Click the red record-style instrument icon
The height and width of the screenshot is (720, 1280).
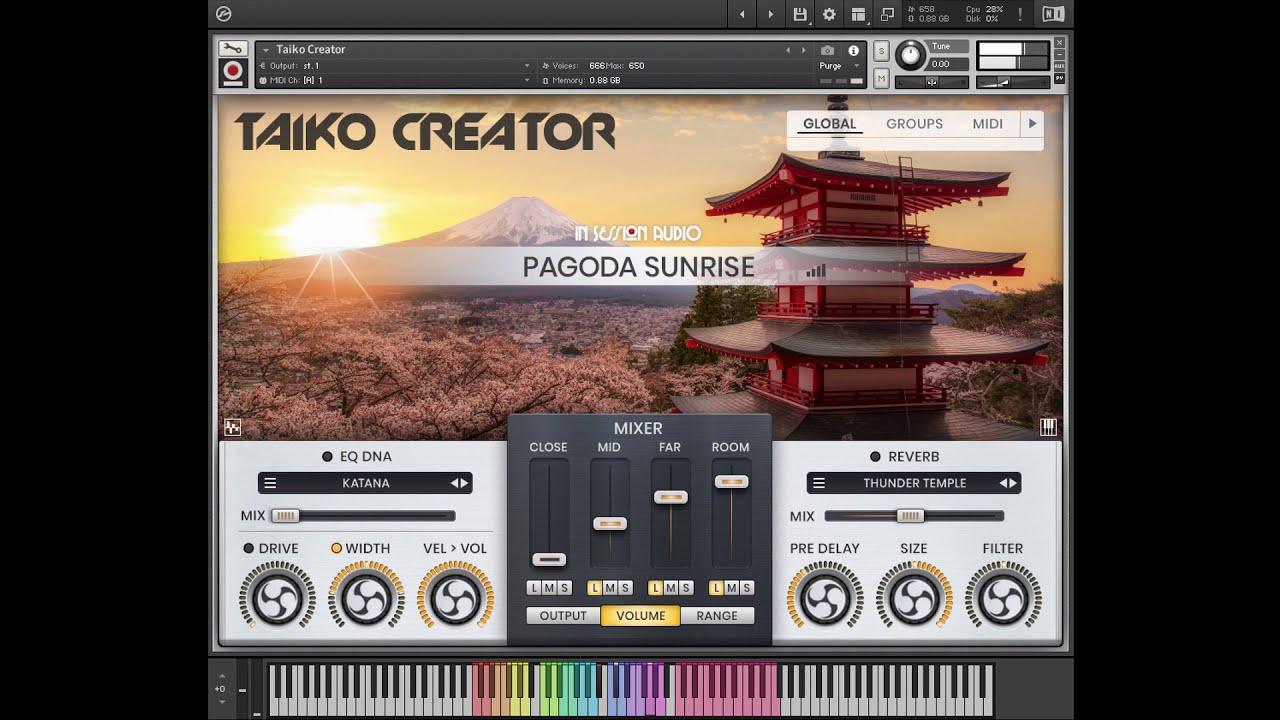click(x=232, y=73)
